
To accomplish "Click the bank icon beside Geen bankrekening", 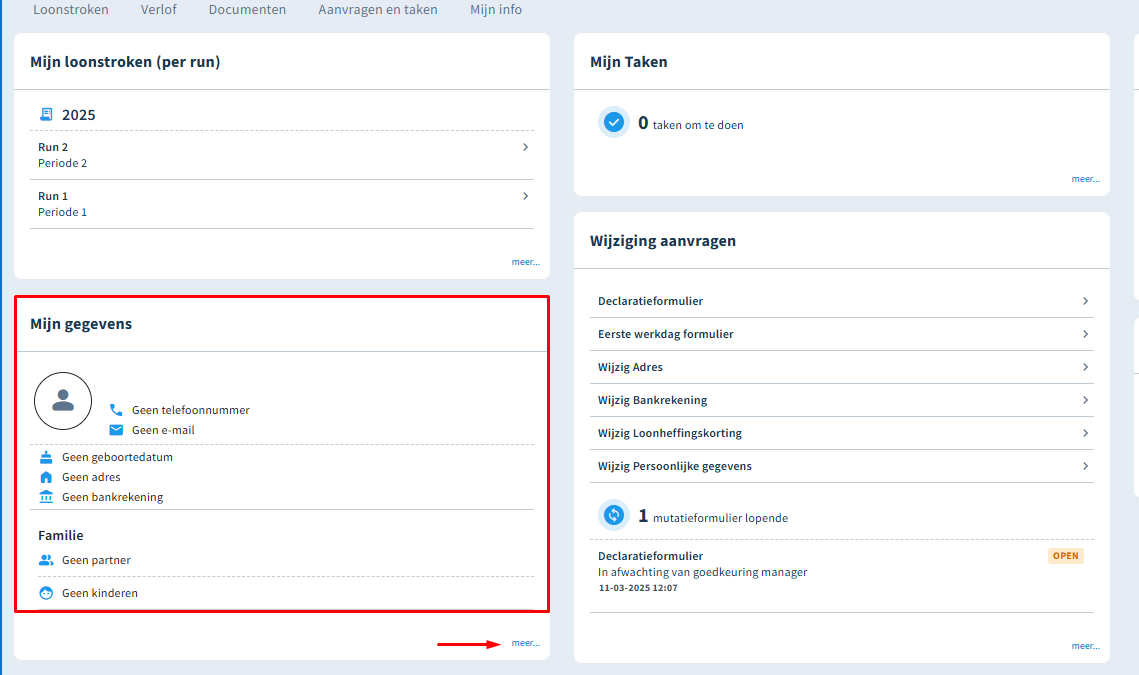I will click(x=46, y=497).
